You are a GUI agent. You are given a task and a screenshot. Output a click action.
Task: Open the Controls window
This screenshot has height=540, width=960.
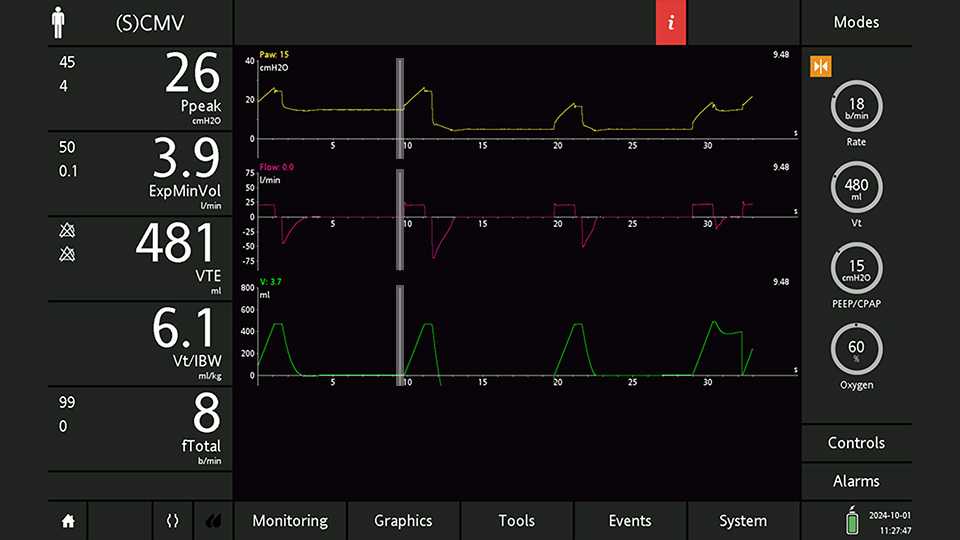[856, 443]
